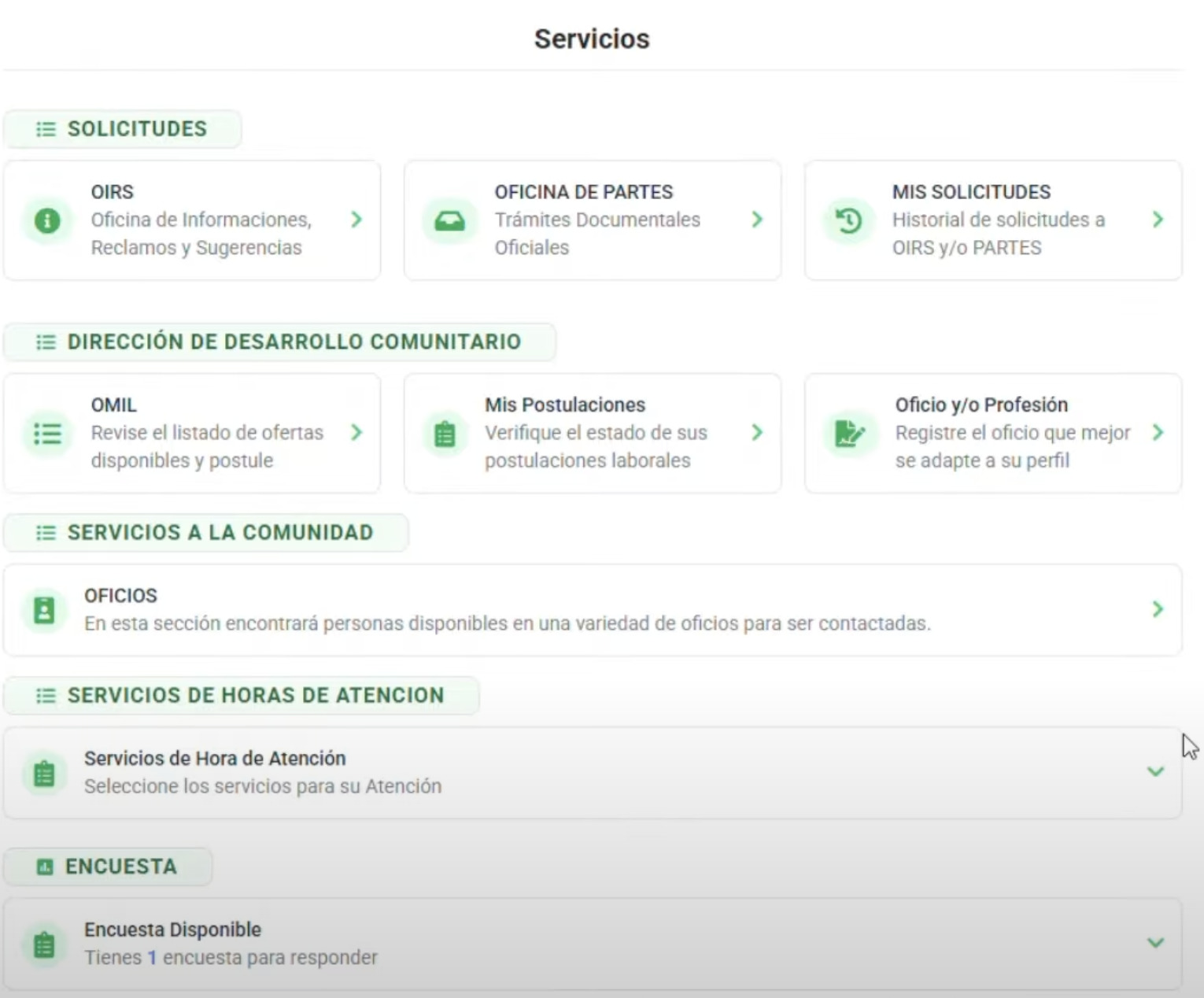Click the Mis Solicitudes history icon
Image resolution: width=1204 pixels, height=998 pixels.
tap(848, 220)
